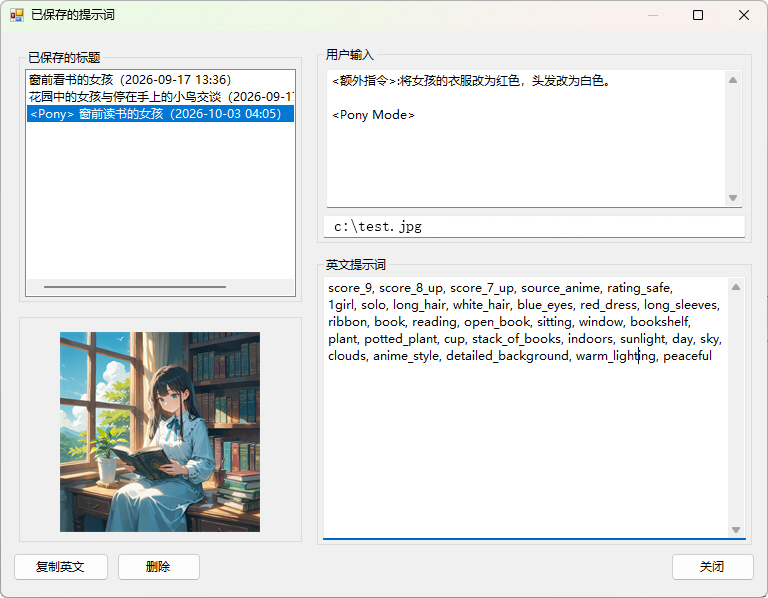Click the c:\test.jpg path field
Screen dimensions: 768x598
[x=534, y=227]
